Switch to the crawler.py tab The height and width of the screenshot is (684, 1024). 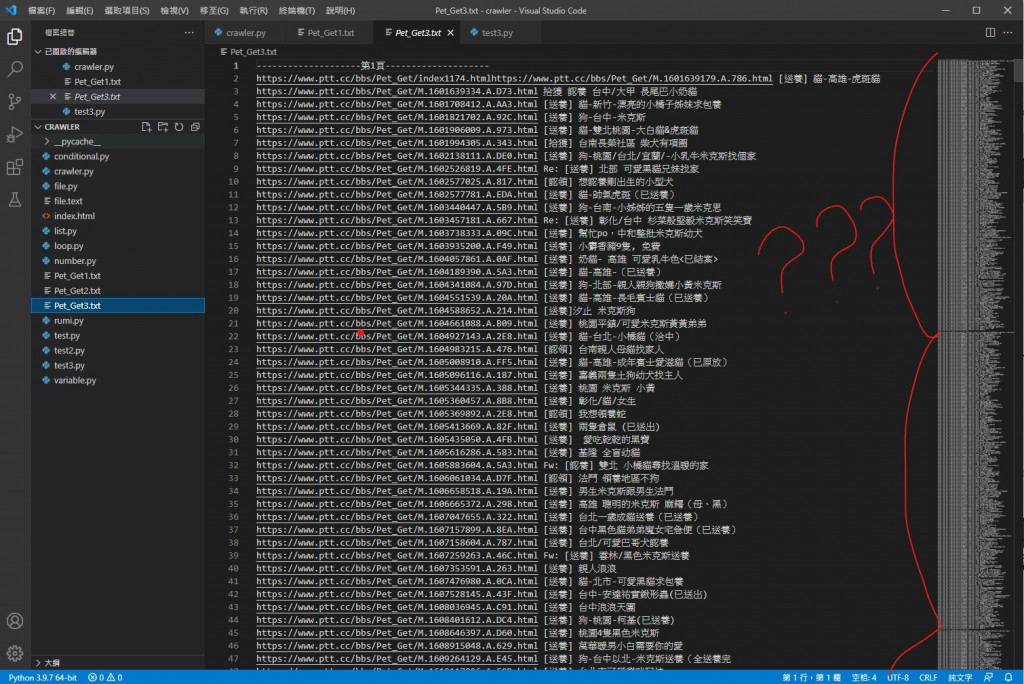(x=246, y=33)
